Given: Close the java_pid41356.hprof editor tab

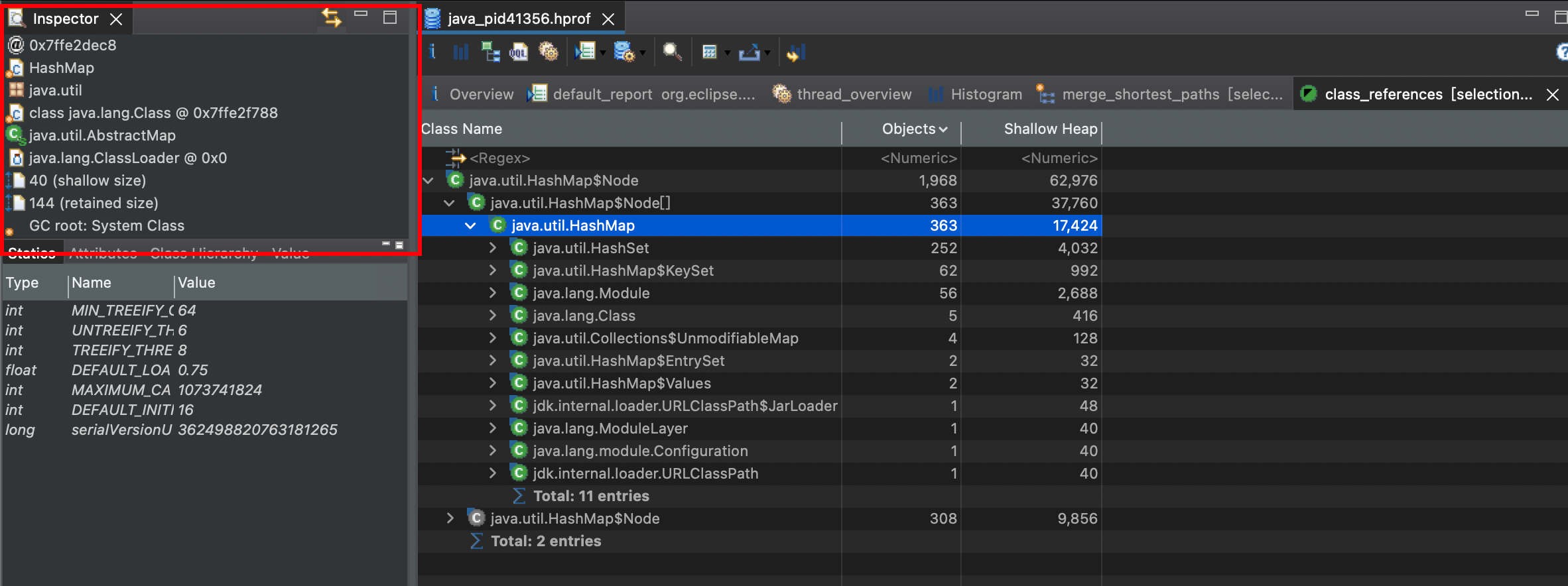Looking at the screenshot, I should point(608,19).
